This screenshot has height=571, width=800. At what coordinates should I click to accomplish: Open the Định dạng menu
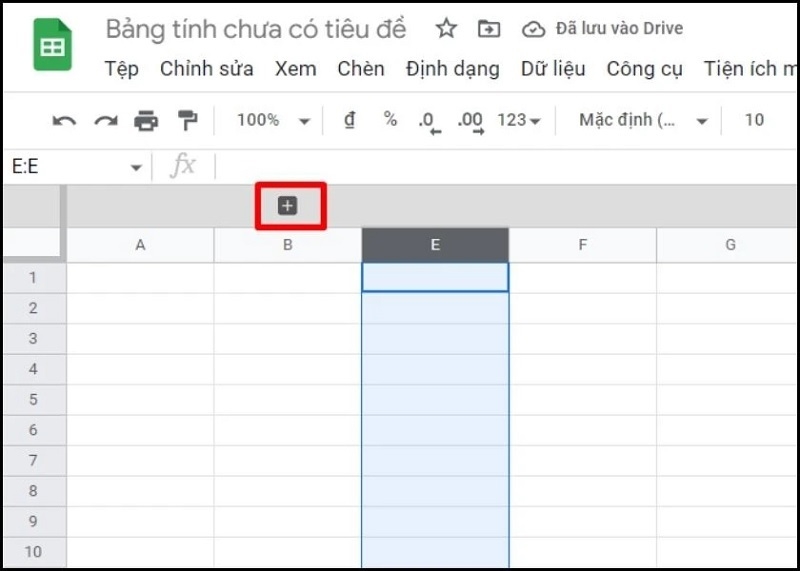coord(452,69)
